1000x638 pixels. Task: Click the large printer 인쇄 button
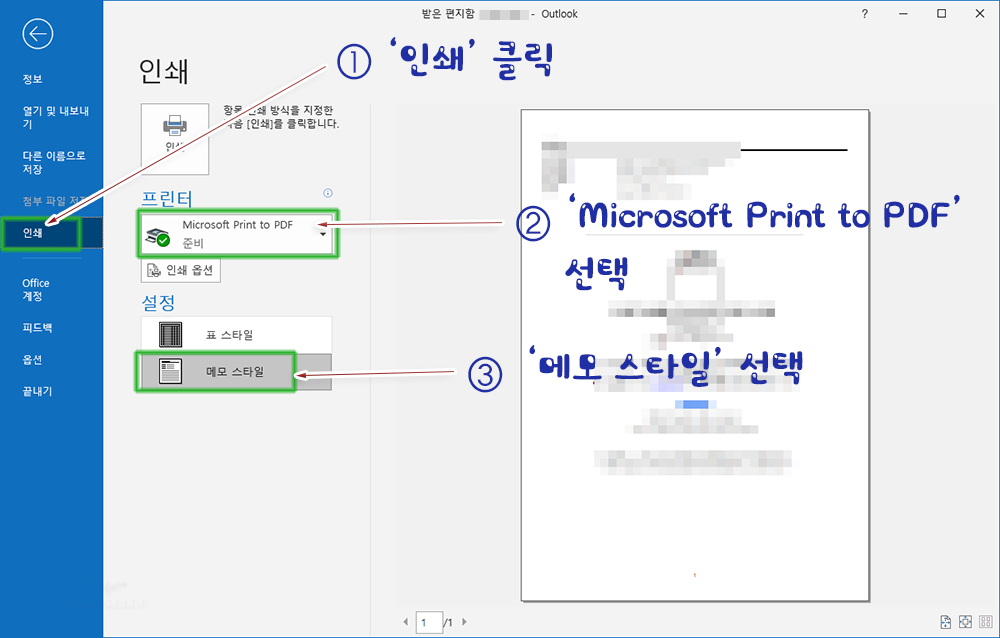pos(175,138)
